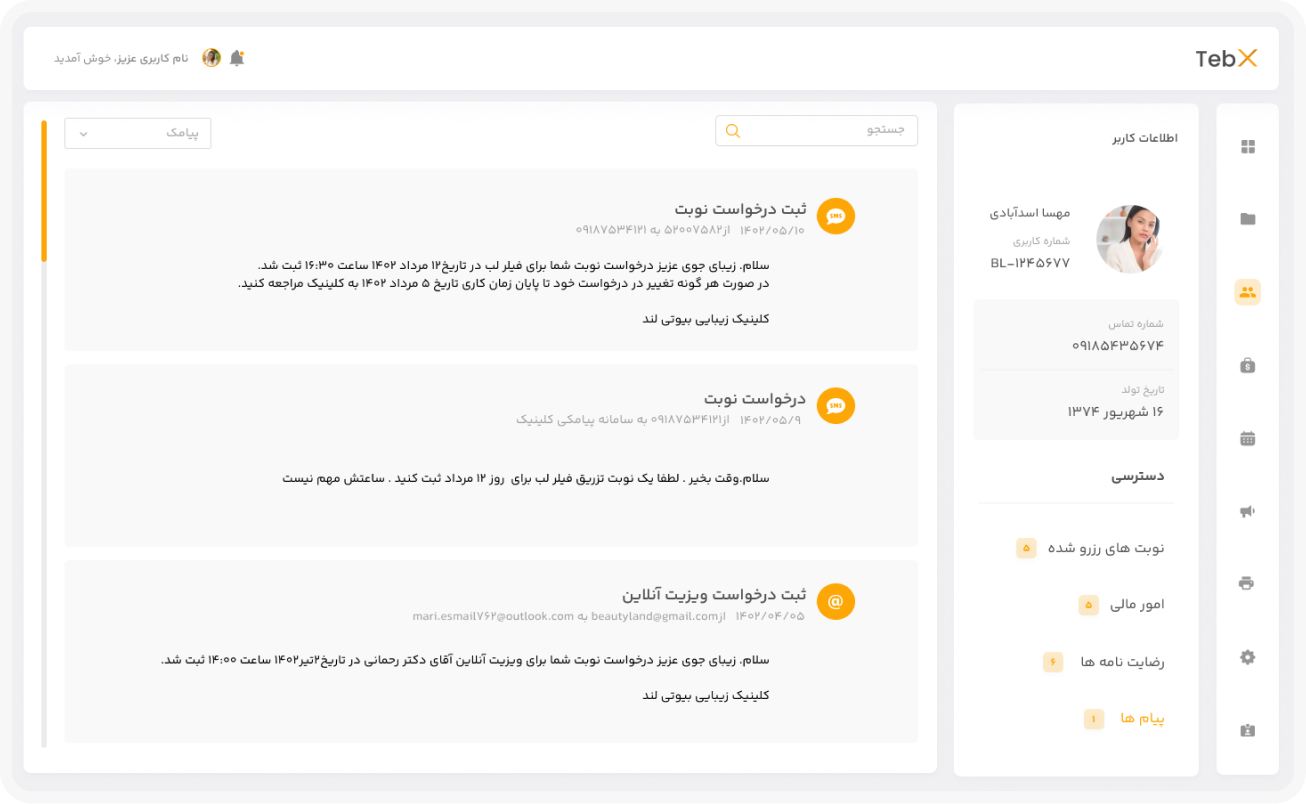Open the dashboard grid icon in sidebar
Viewport: 1306px width, 804px height.
tap(1247, 147)
